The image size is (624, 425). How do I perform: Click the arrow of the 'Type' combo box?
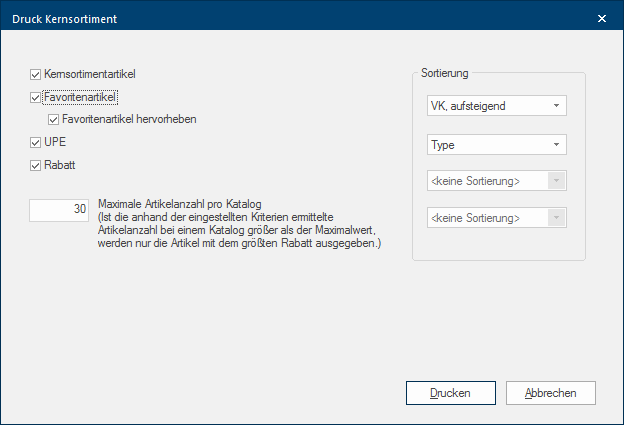(556, 145)
